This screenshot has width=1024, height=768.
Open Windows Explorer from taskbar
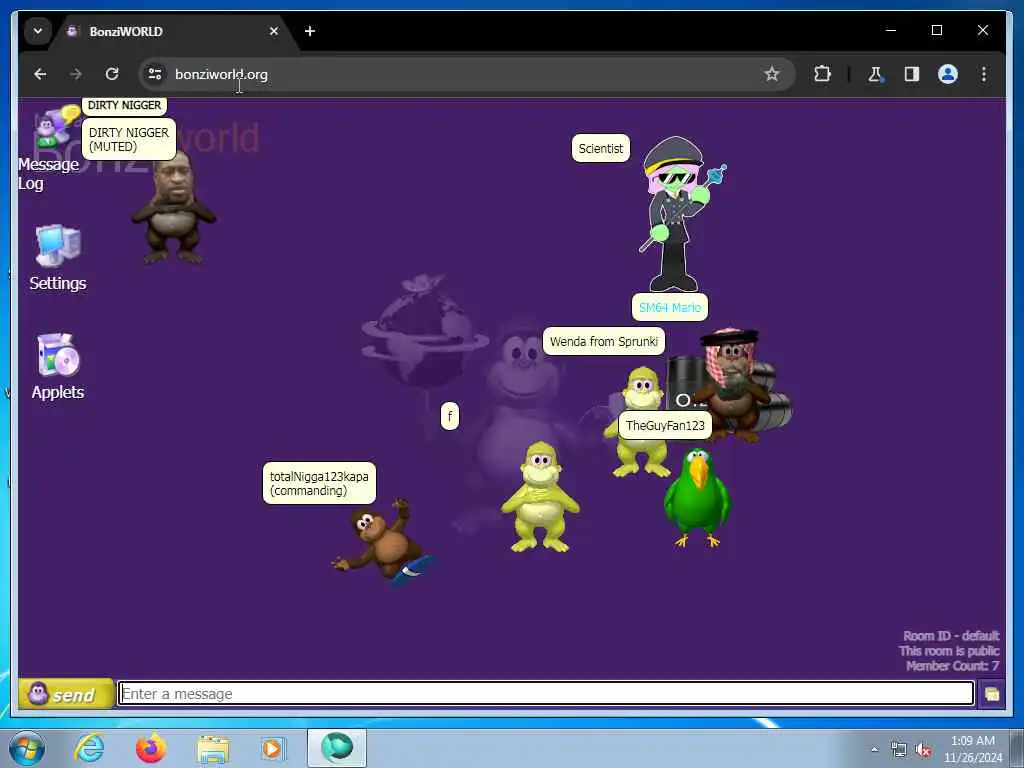(x=213, y=749)
